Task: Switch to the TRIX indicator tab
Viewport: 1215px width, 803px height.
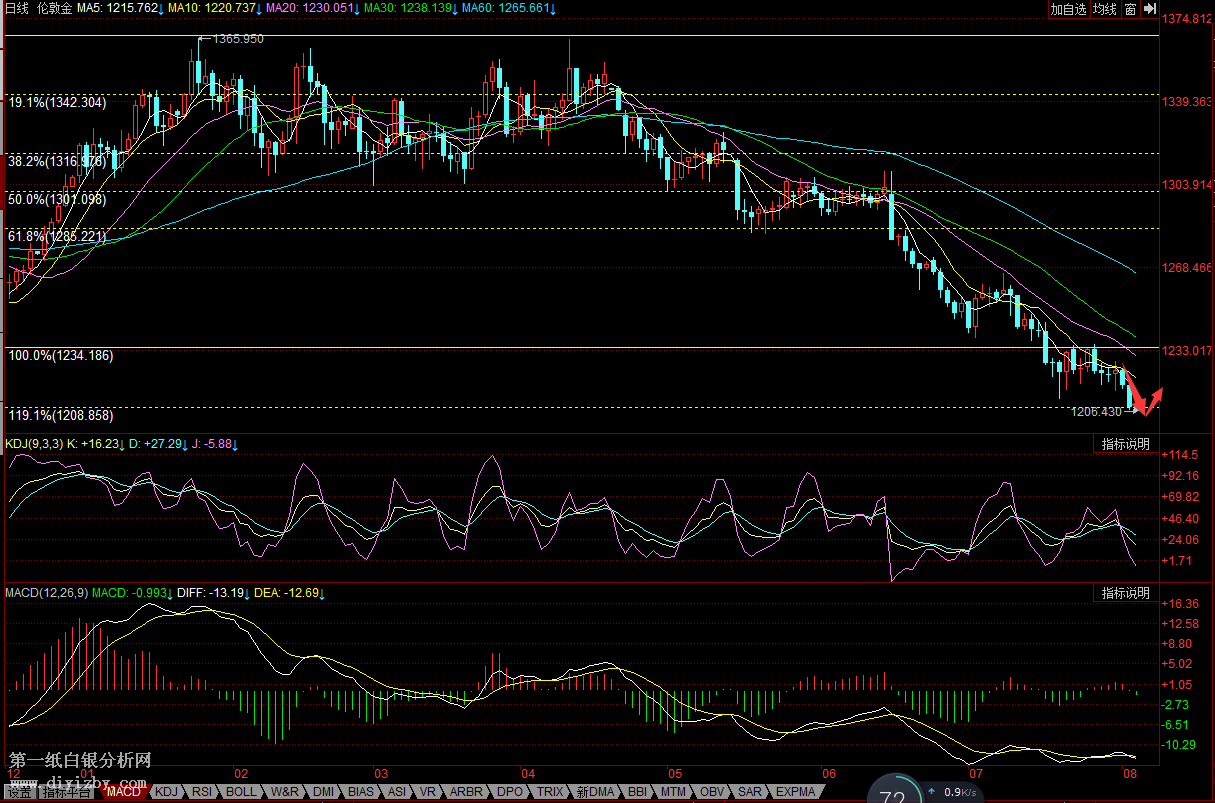Action: 551,792
